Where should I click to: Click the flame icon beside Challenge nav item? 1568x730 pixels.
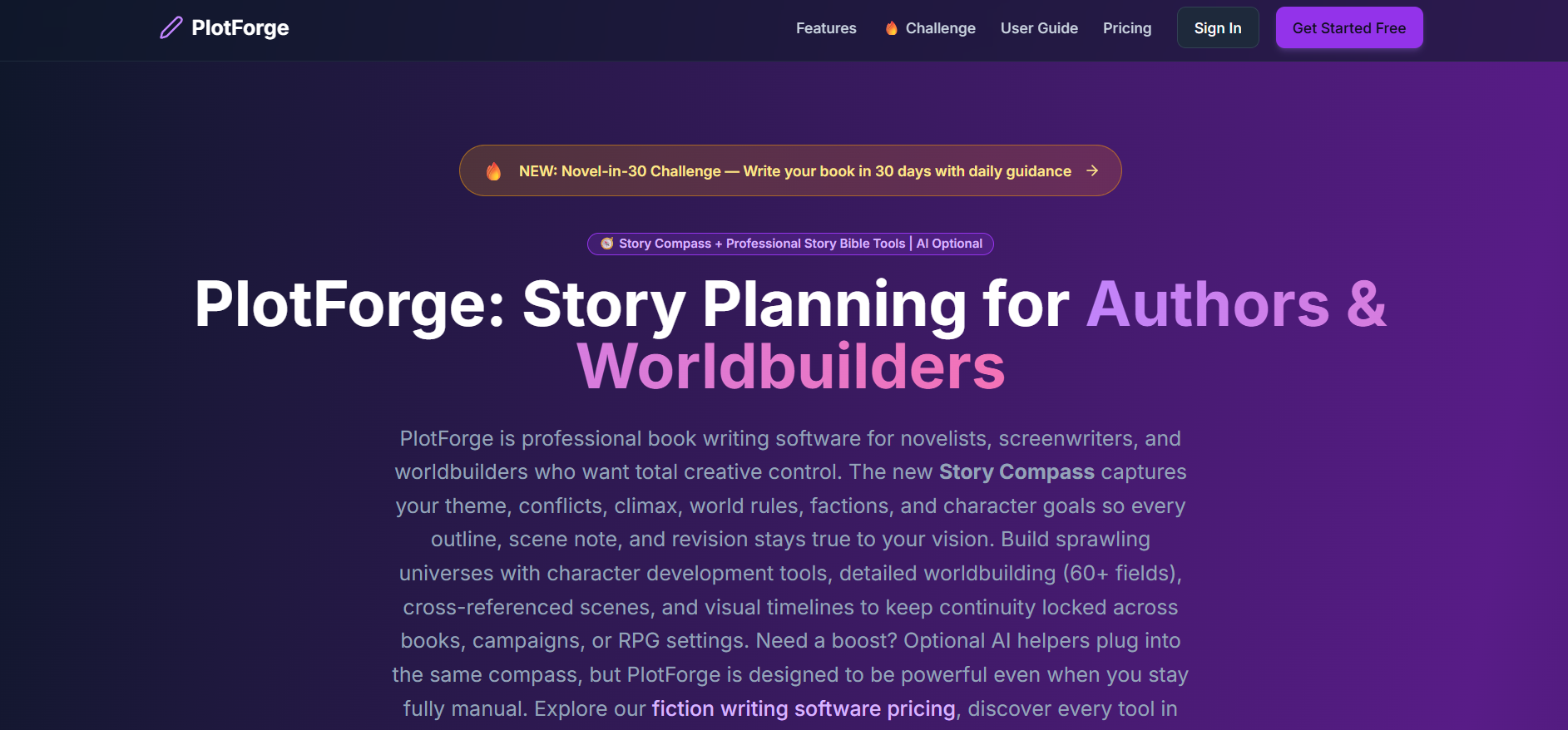(889, 27)
